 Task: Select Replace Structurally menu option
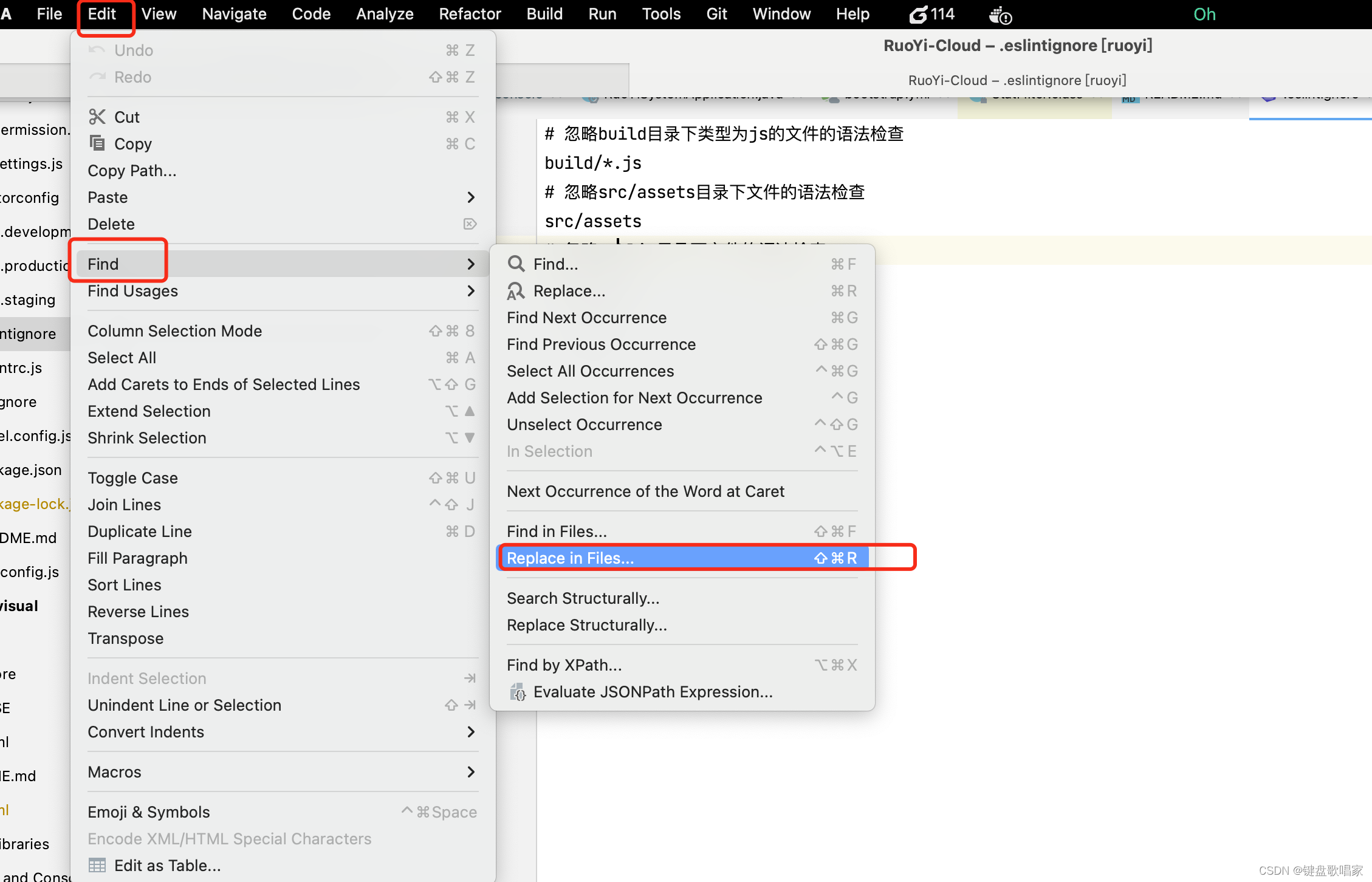tap(587, 625)
